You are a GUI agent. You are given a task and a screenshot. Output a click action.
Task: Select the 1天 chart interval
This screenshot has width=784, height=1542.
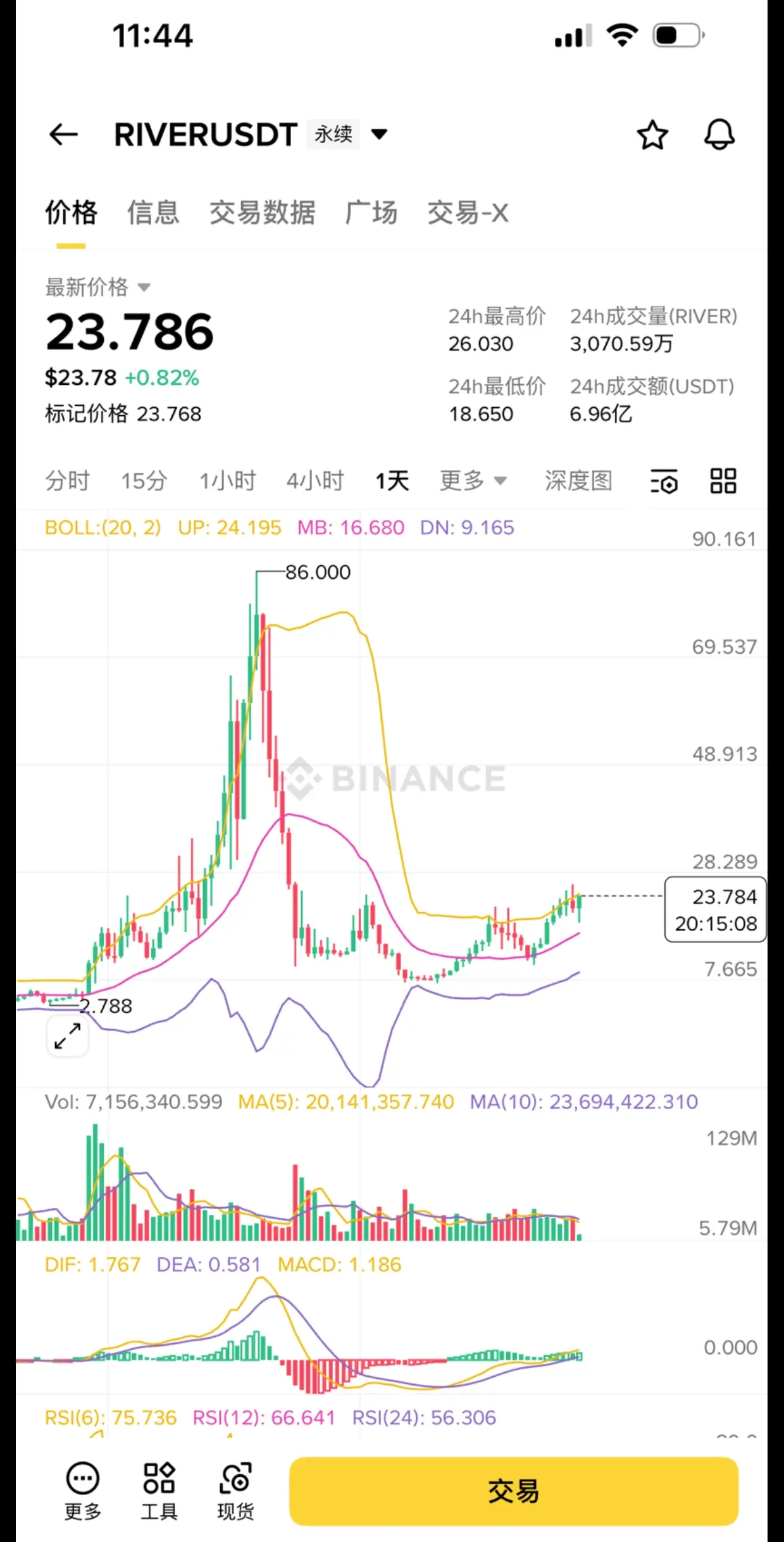pyautogui.click(x=392, y=480)
